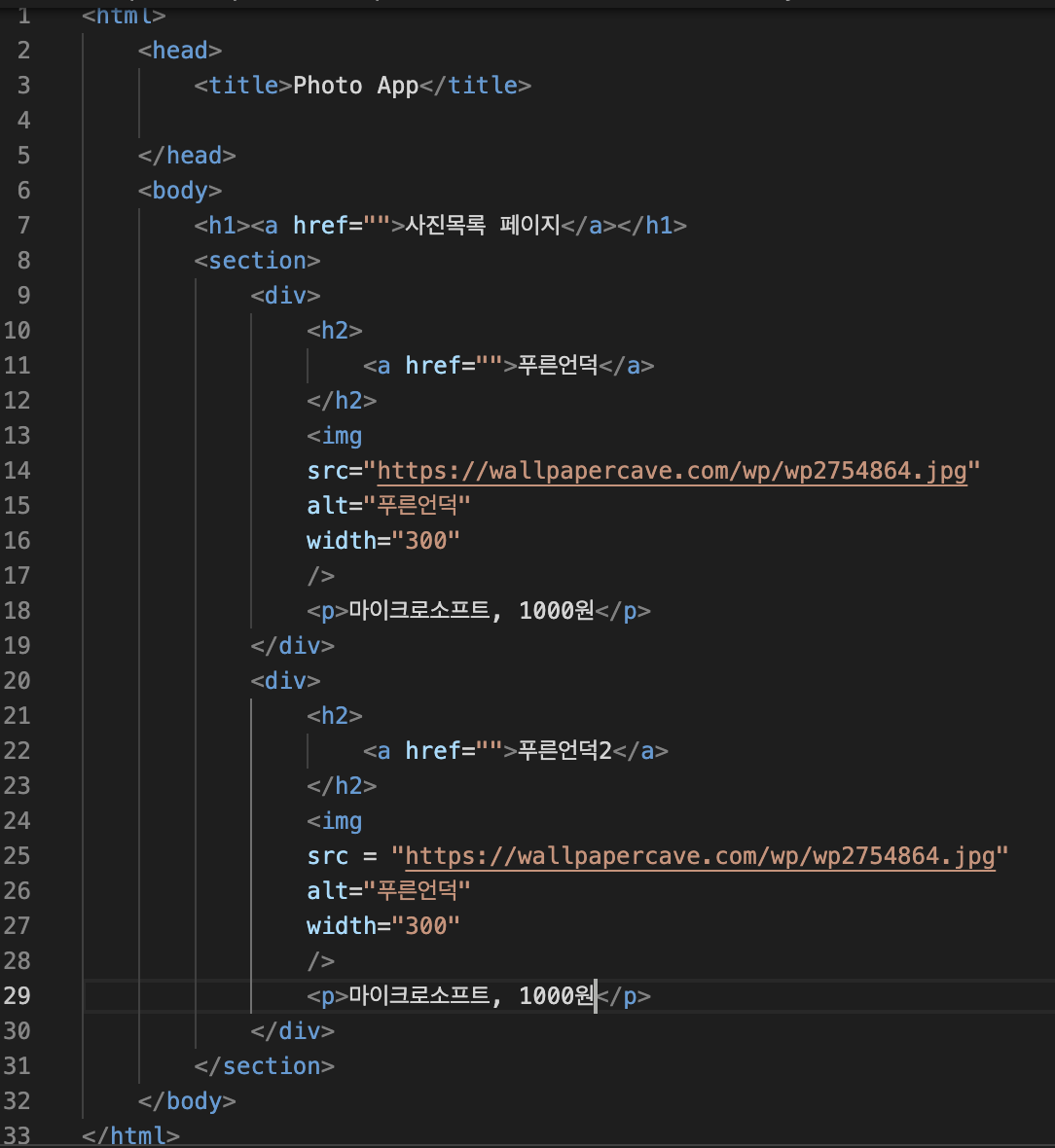1055x1148 pixels.
Task: Click the opening section tag on line 8
Action: coord(257,261)
